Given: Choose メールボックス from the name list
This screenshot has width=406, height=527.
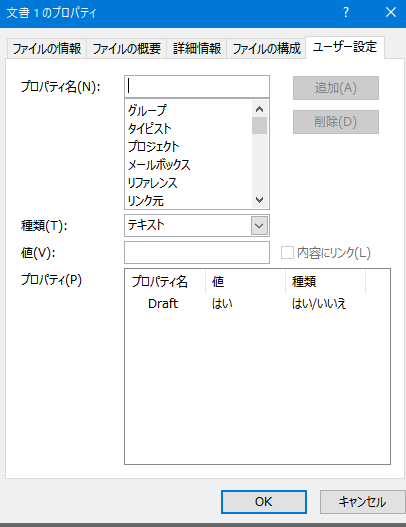Looking at the screenshot, I should pyautogui.click(x=159, y=165).
